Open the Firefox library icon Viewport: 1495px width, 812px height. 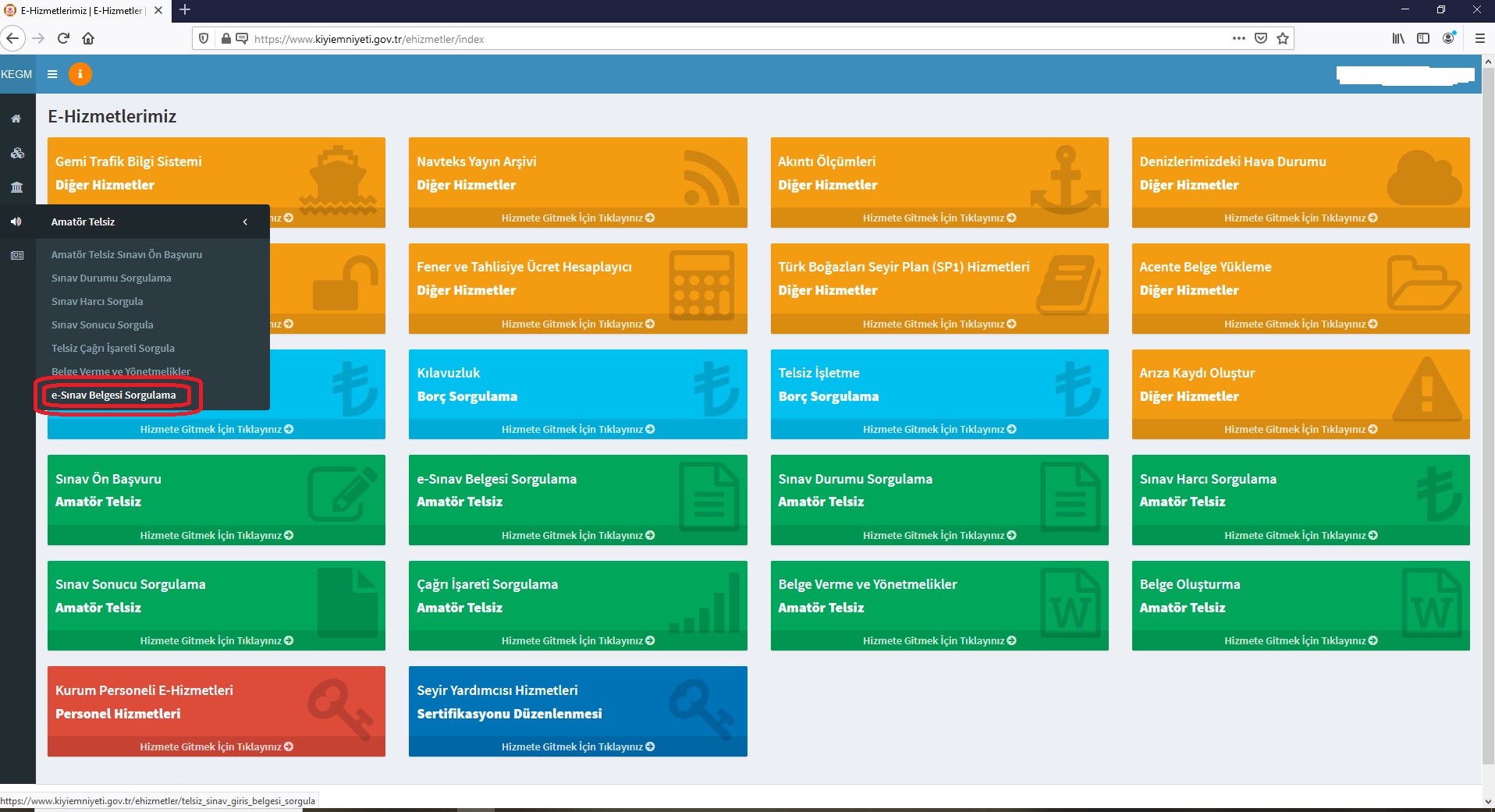(x=1398, y=38)
